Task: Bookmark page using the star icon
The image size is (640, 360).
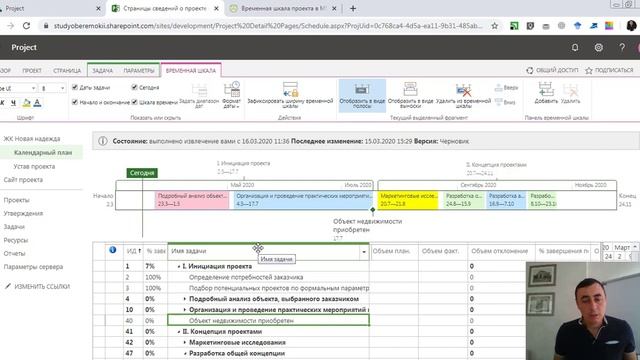Action: coord(494,26)
